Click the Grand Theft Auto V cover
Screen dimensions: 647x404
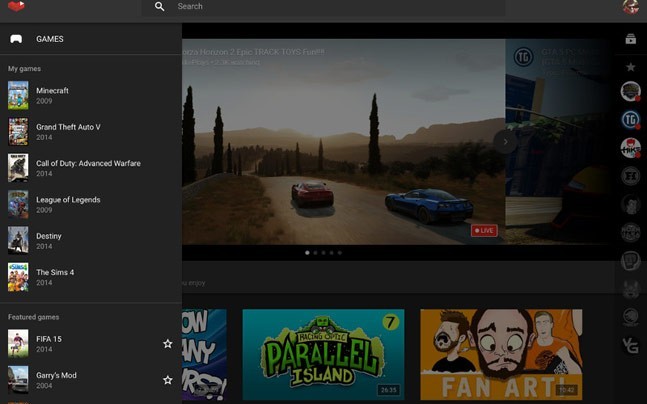pyautogui.click(x=18, y=132)
